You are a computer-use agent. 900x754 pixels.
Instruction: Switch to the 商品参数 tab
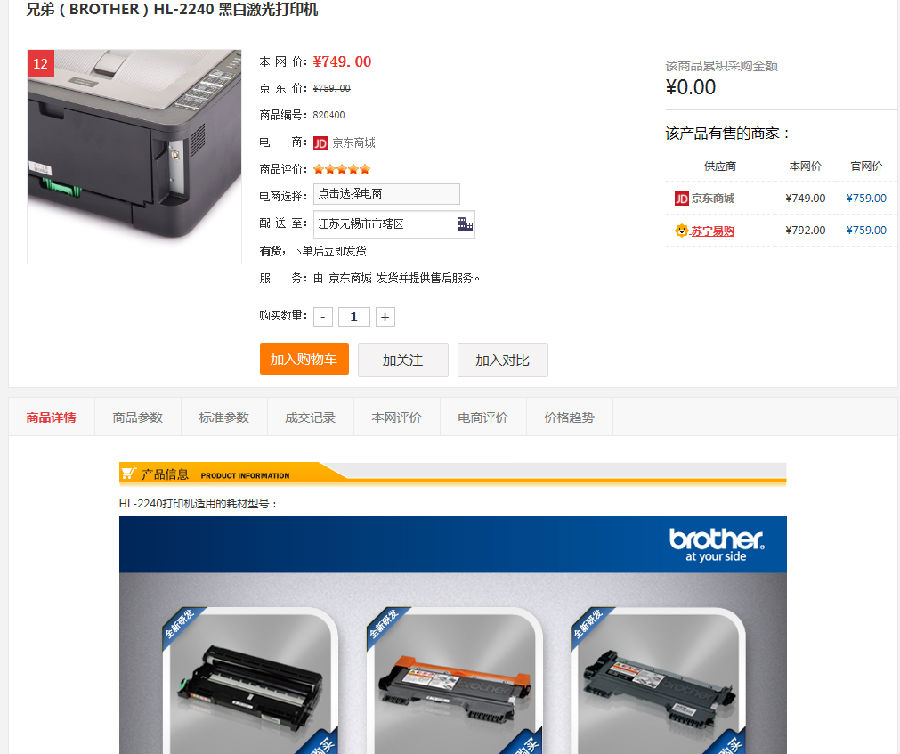(x=138, y=417)
